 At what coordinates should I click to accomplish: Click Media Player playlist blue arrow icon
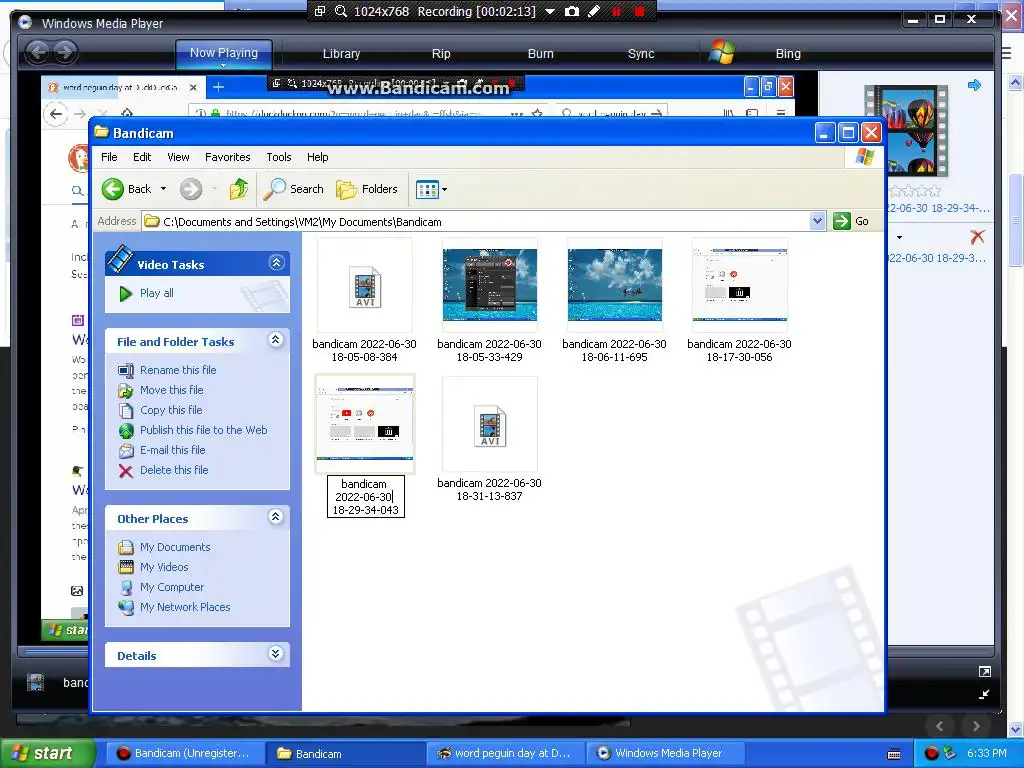point(974,85)
